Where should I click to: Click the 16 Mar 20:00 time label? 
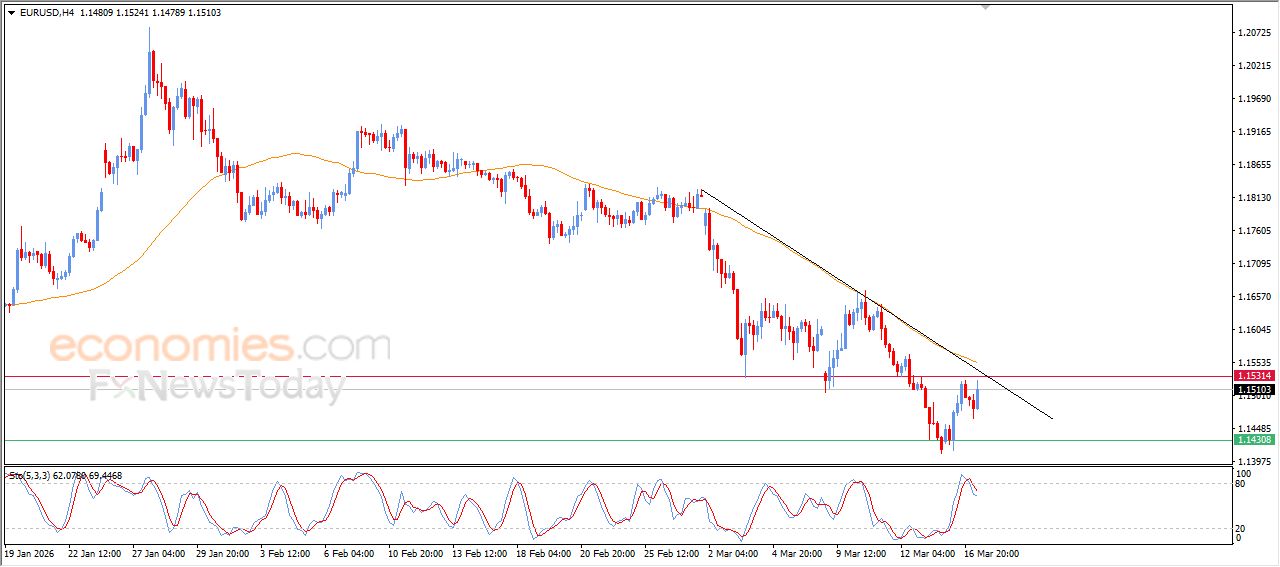(x=991, y=553)
